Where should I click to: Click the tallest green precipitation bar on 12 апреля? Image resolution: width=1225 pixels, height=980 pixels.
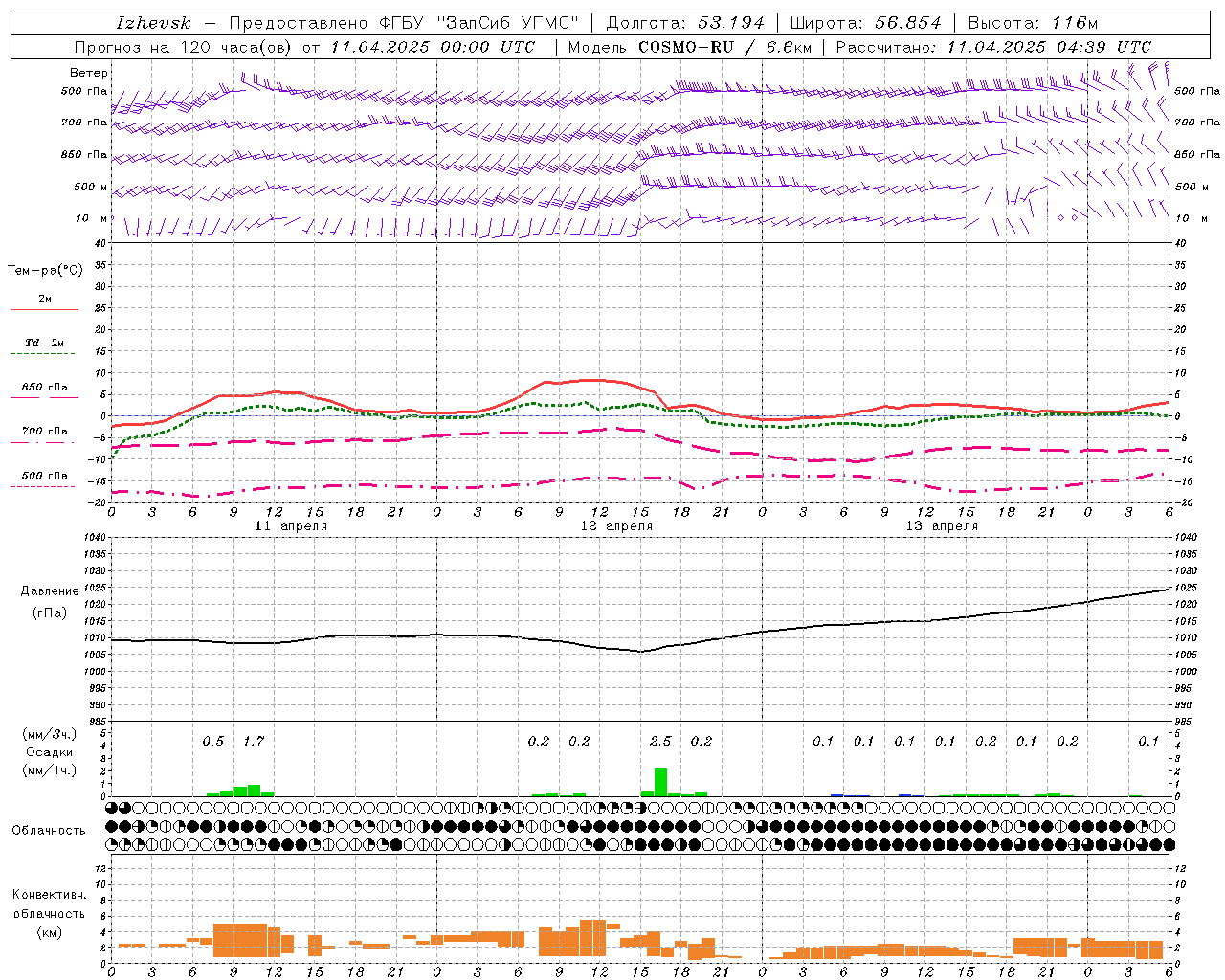point(660,782)
